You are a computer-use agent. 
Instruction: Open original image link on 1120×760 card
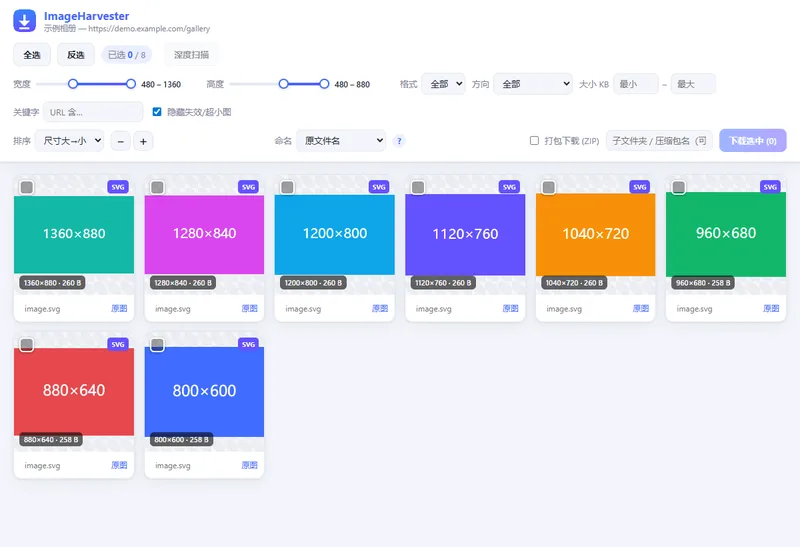click(510, 308)
